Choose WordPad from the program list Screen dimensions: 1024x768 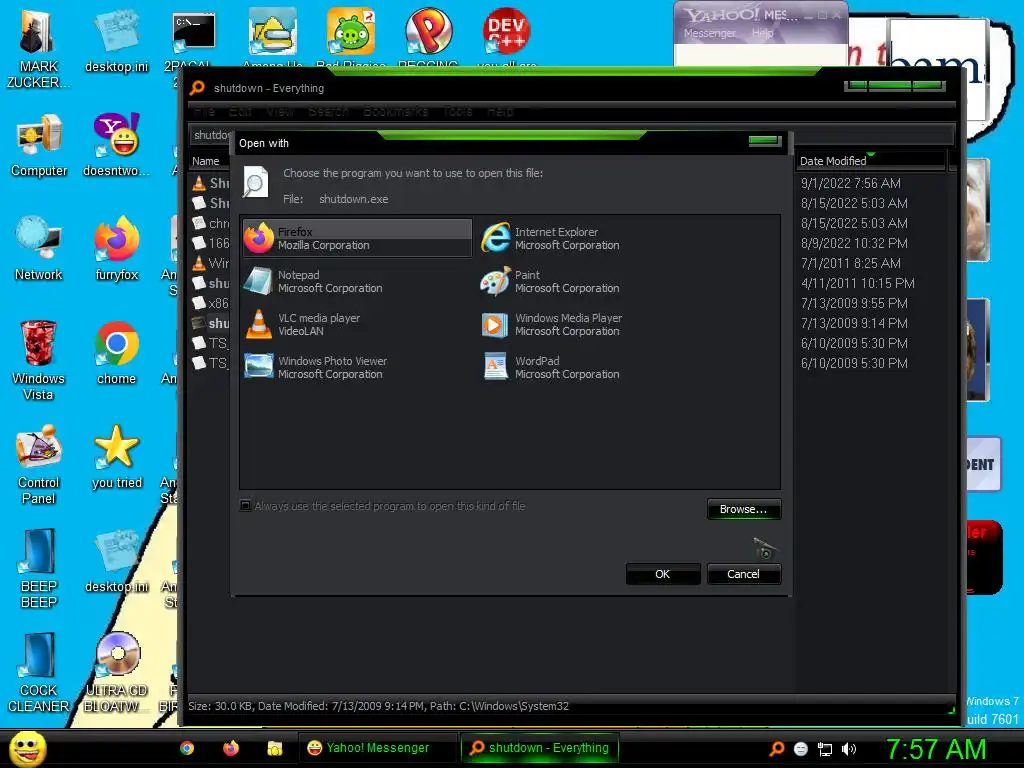[551, 368]
